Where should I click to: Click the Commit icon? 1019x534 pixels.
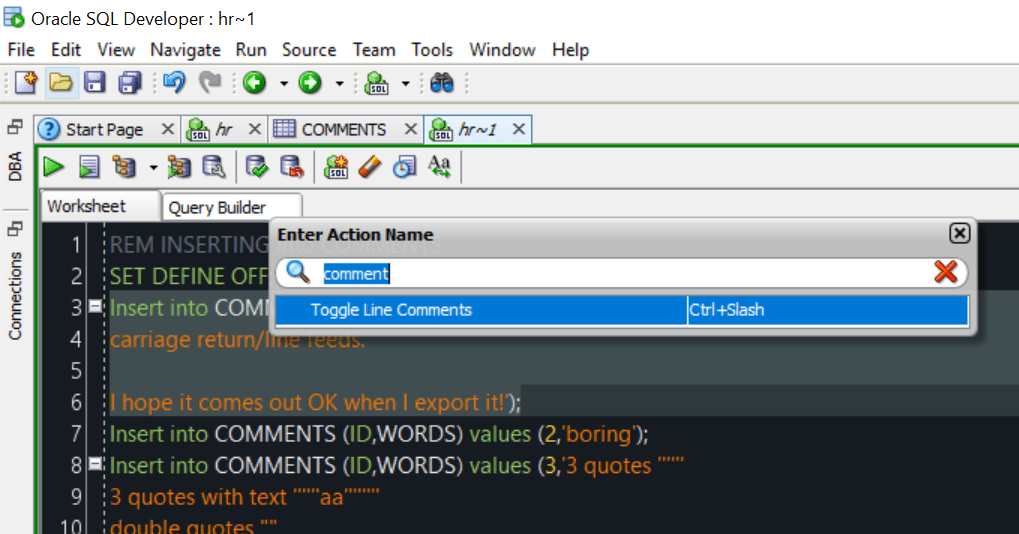click(x=257, y=167)
